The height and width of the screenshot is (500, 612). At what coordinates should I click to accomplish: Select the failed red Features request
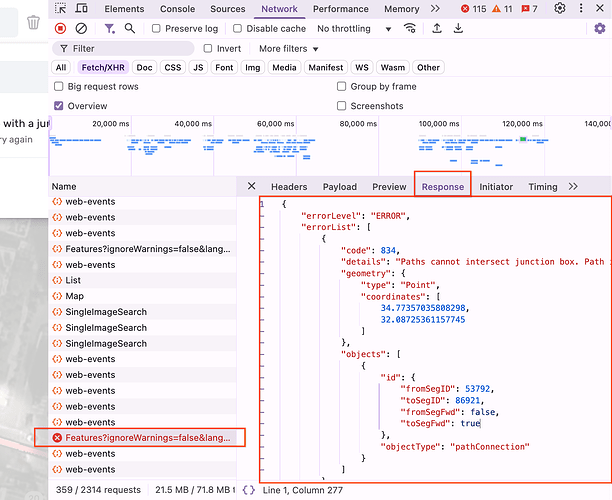click(142, 438)
